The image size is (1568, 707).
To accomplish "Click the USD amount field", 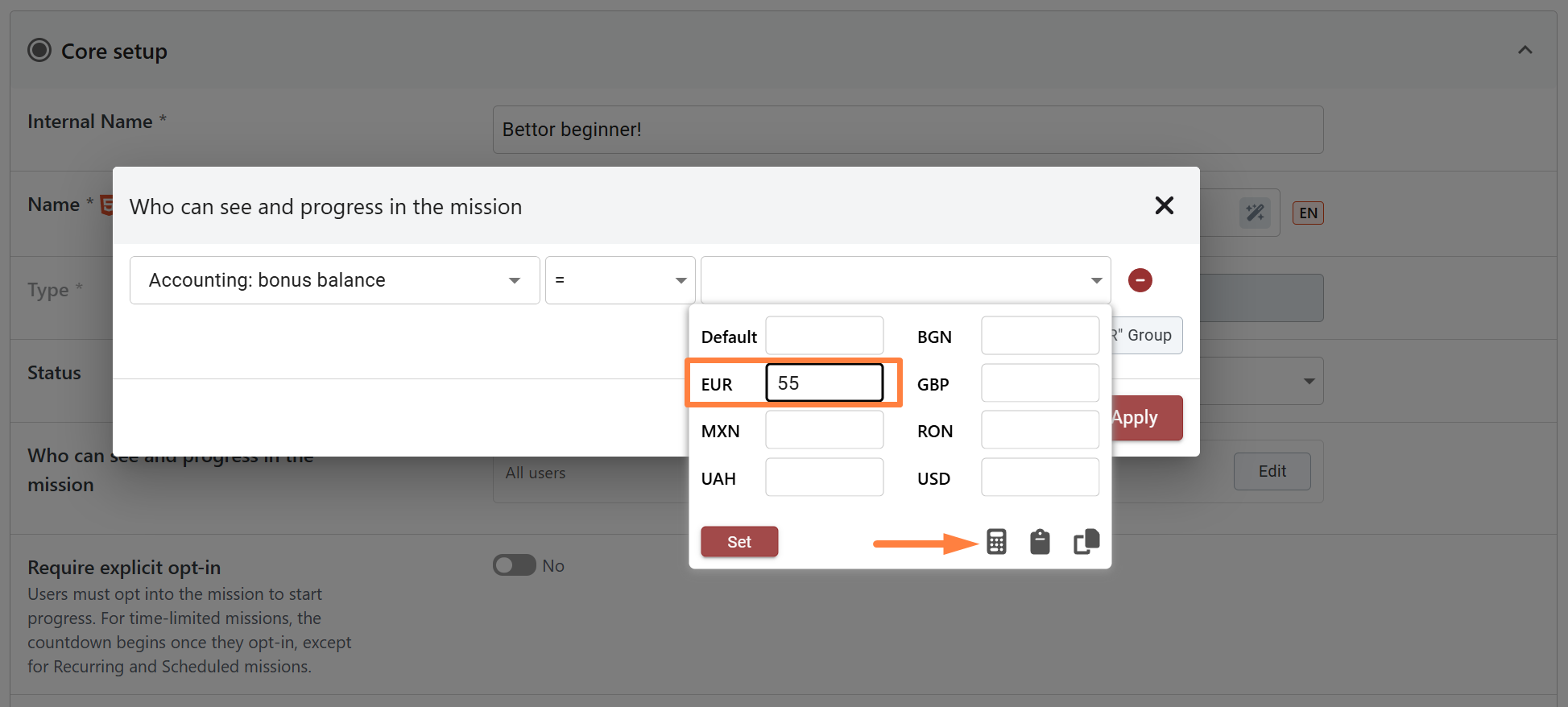I will tap(1040, 478).
